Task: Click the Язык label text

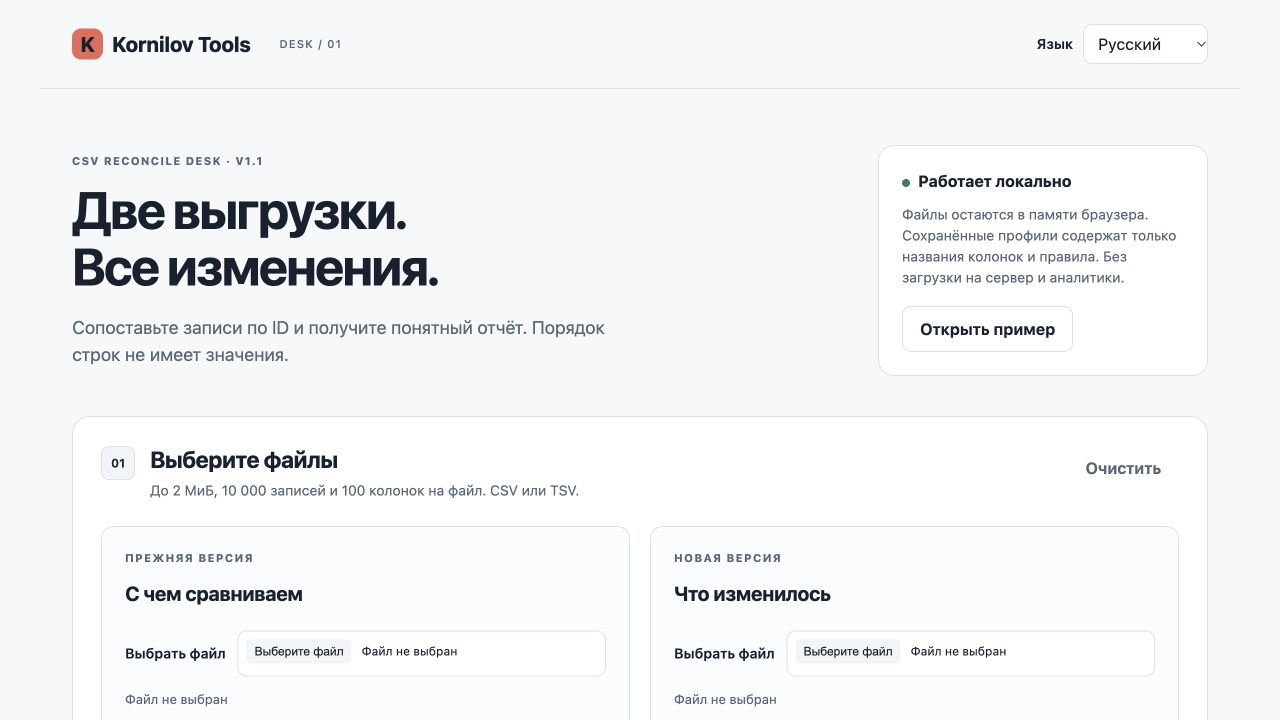Action: 1054,44
